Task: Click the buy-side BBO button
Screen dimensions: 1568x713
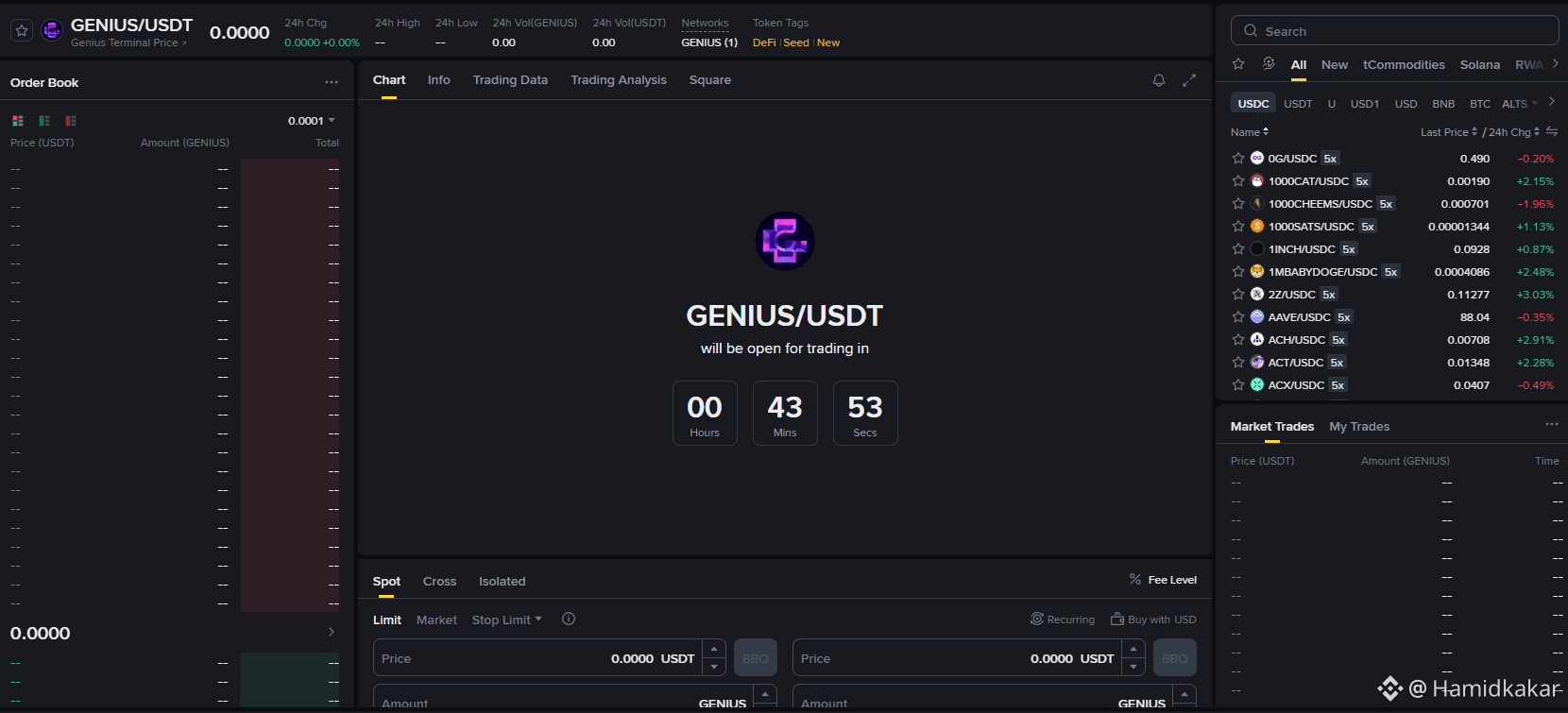Action: pos(756,658)
